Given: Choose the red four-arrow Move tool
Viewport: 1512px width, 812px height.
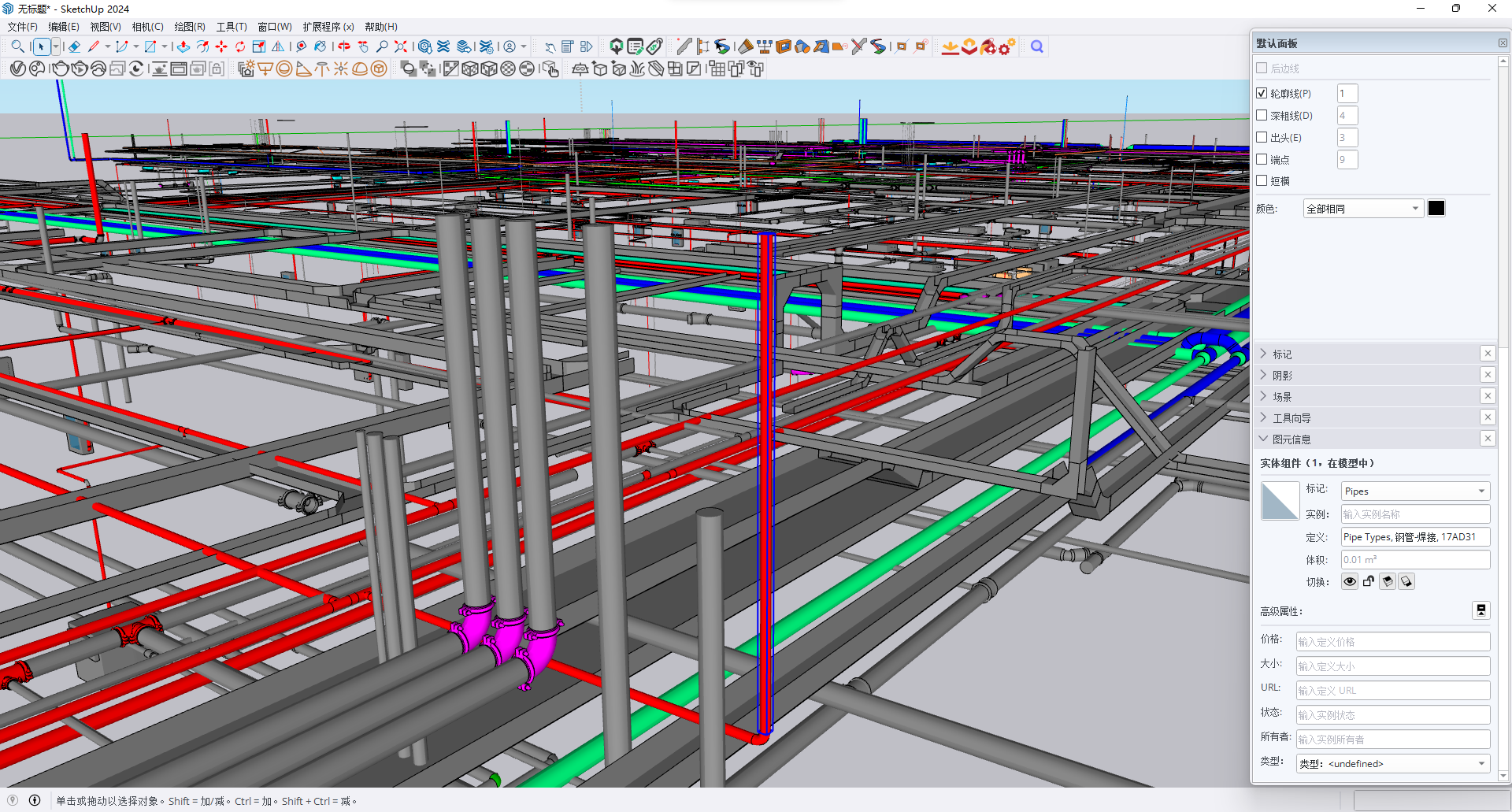Looking at the screenshot, I should [221, 46].
